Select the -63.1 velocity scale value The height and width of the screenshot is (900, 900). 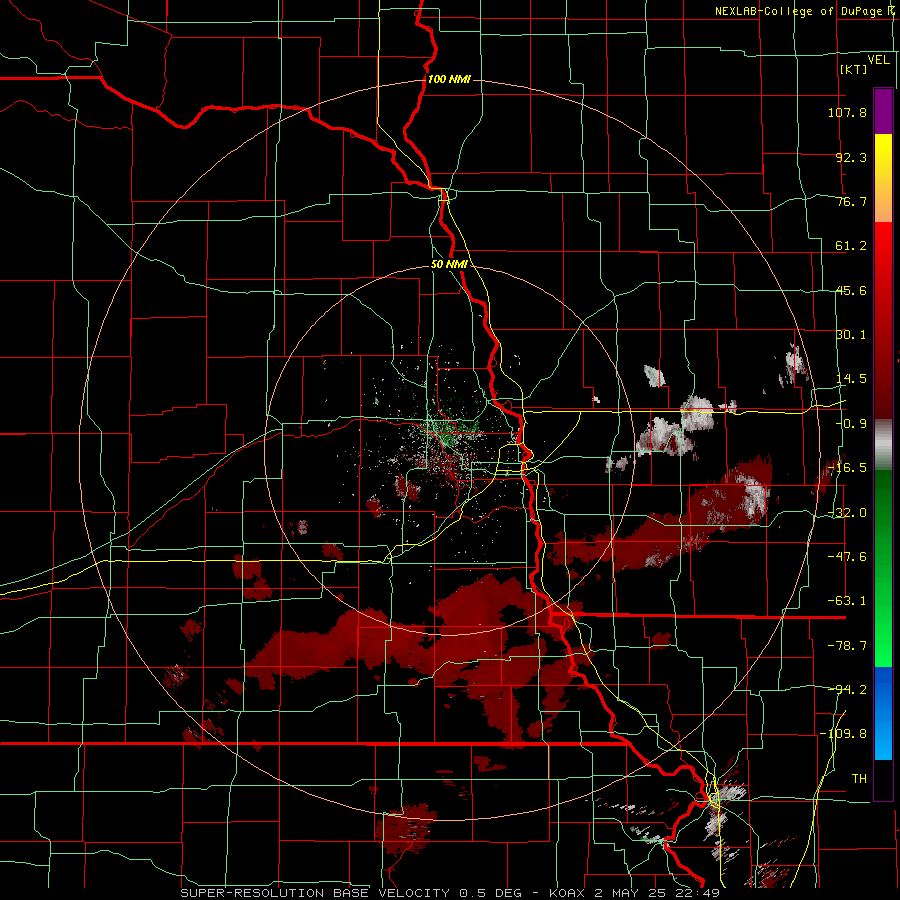pos(847,601)
